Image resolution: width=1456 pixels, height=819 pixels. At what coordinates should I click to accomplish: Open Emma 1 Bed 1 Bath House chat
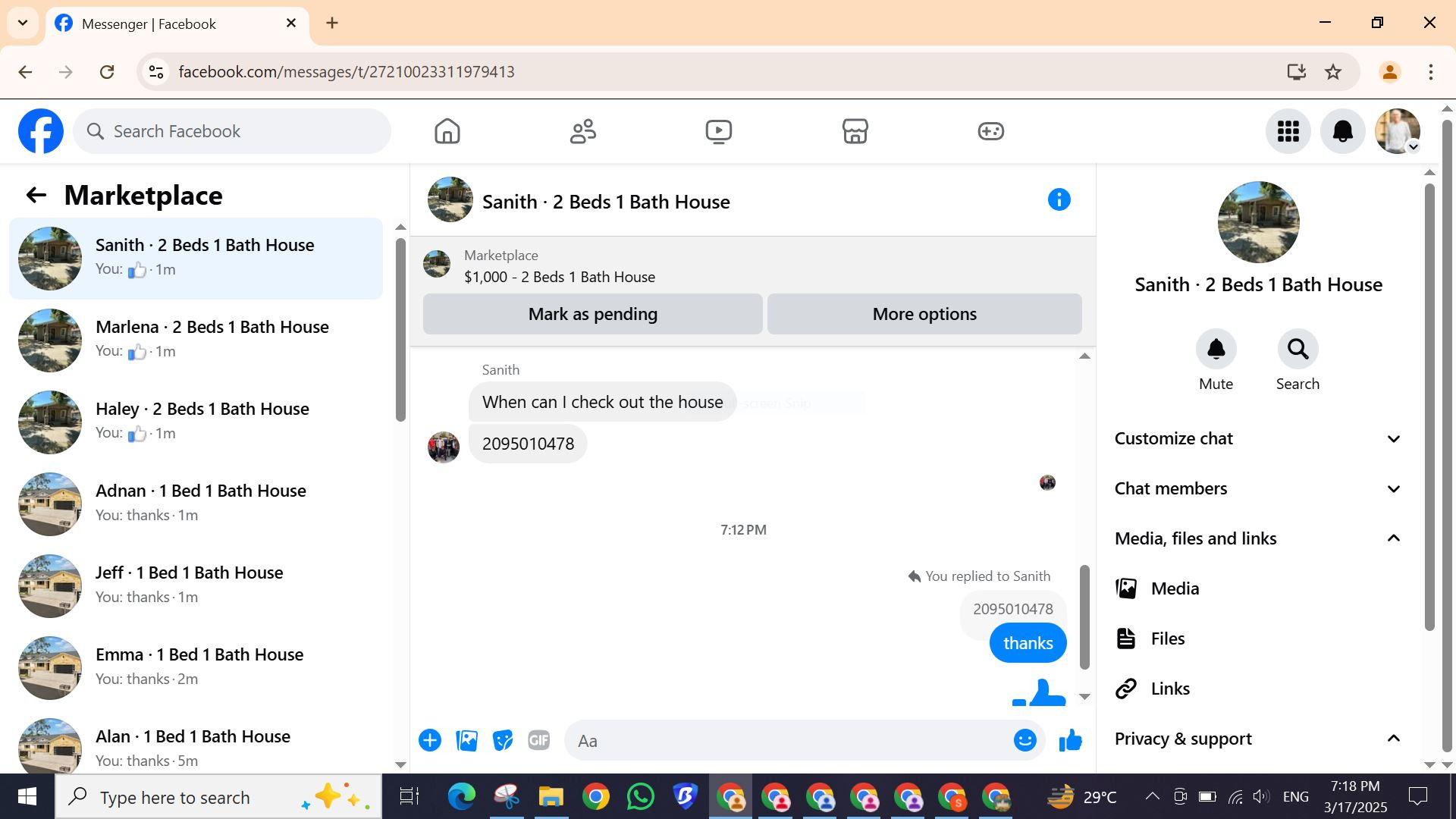(x=196, y=668)
